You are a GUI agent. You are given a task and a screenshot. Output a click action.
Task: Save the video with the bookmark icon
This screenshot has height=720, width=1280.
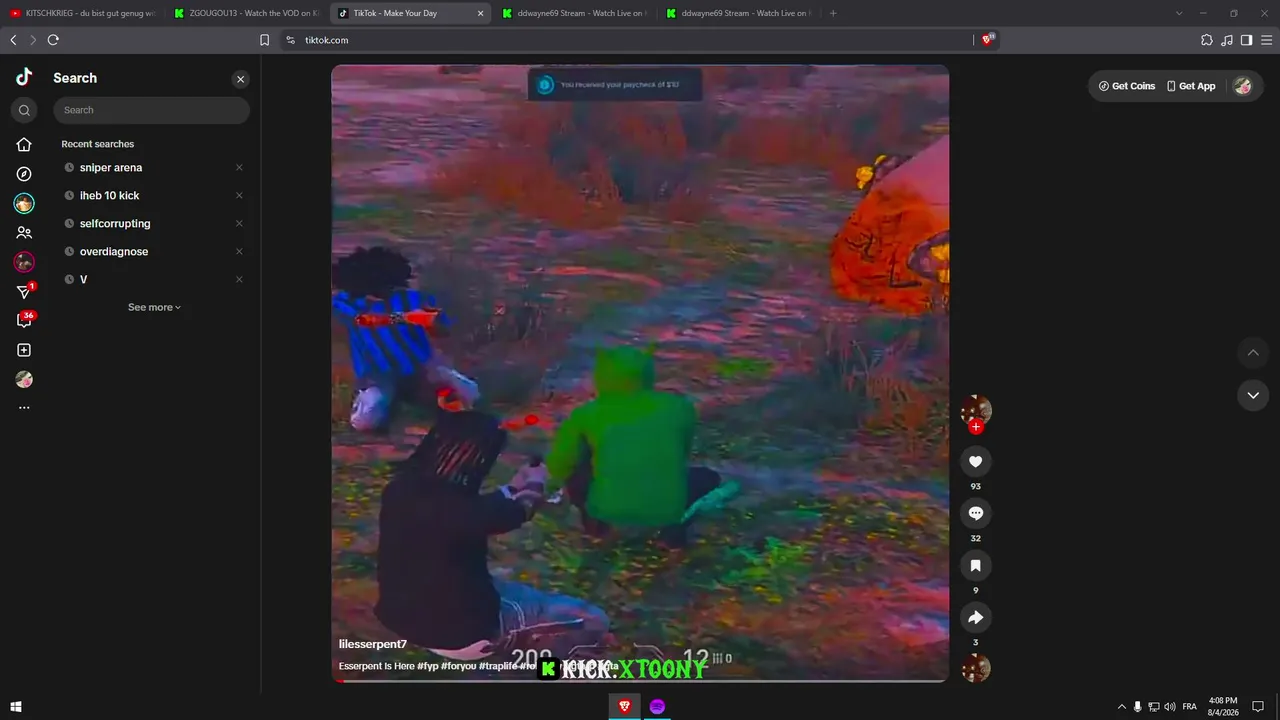(x=976, y=565)
